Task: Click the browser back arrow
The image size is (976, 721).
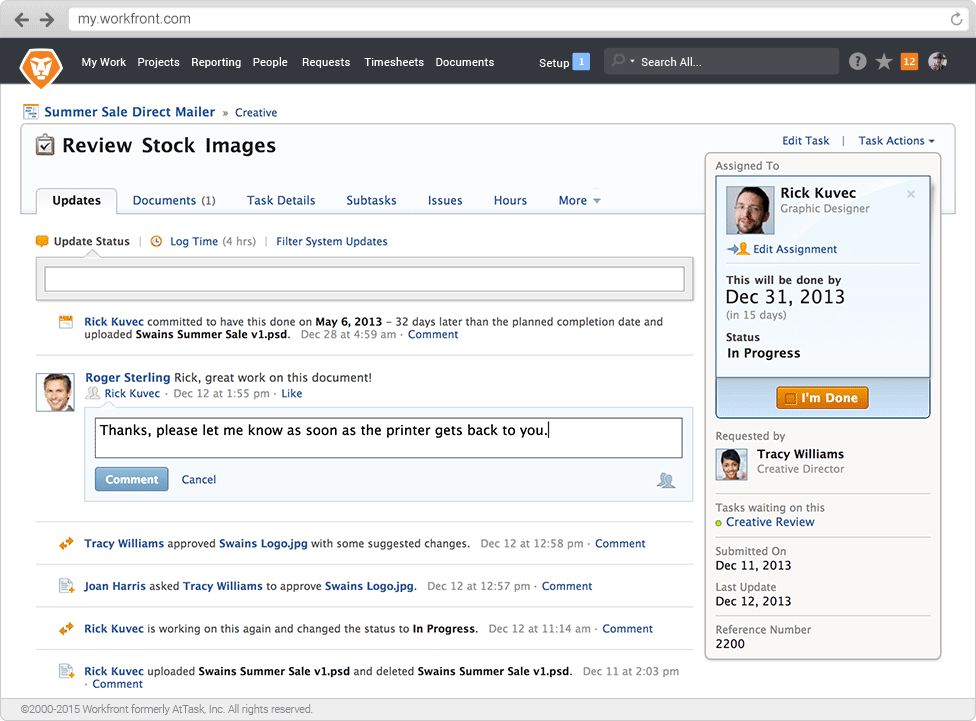Action: click(x=22, y=19)
